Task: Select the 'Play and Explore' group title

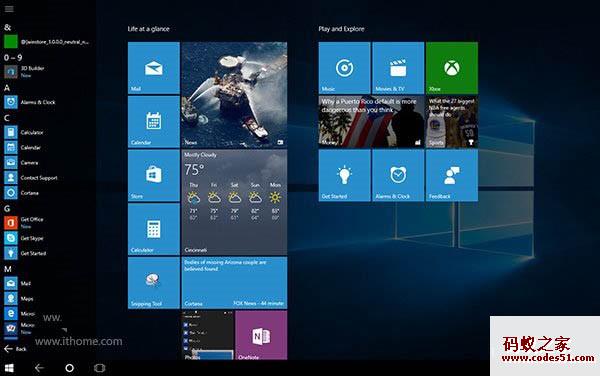Action: [x=341, y=29]
